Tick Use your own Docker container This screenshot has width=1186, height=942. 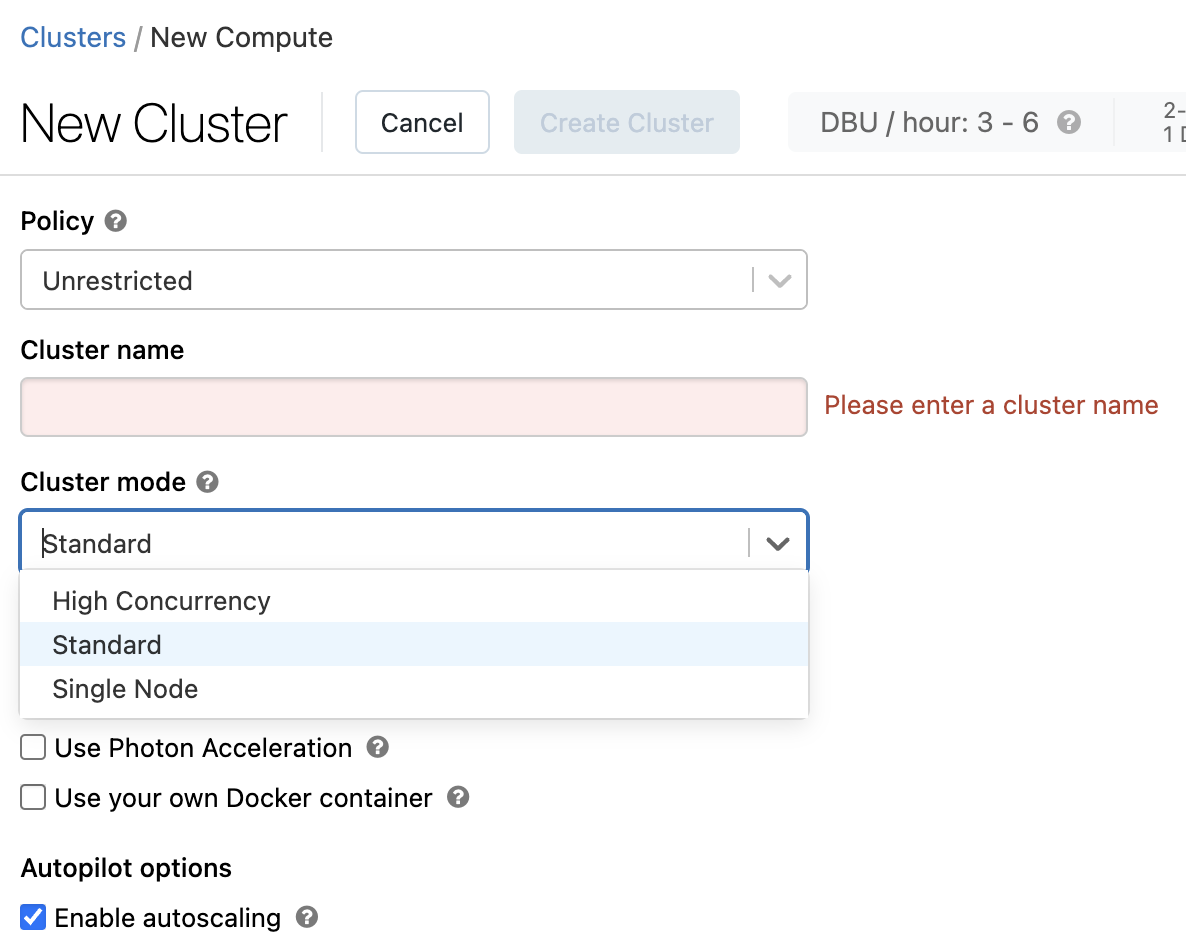[x=34, y=797]
